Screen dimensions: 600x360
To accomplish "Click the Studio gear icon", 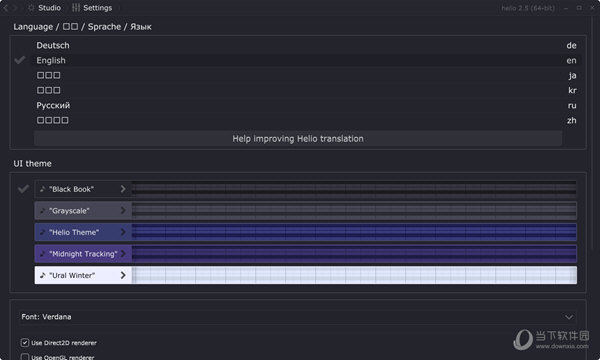I will pyautogui.click(x=31, y=8).
